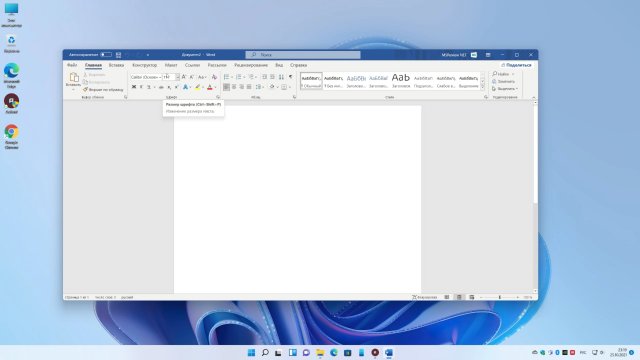This screenshot has width=640, height=360.
Task: Justify the paragraph text
Action: [x=249, y=87]
